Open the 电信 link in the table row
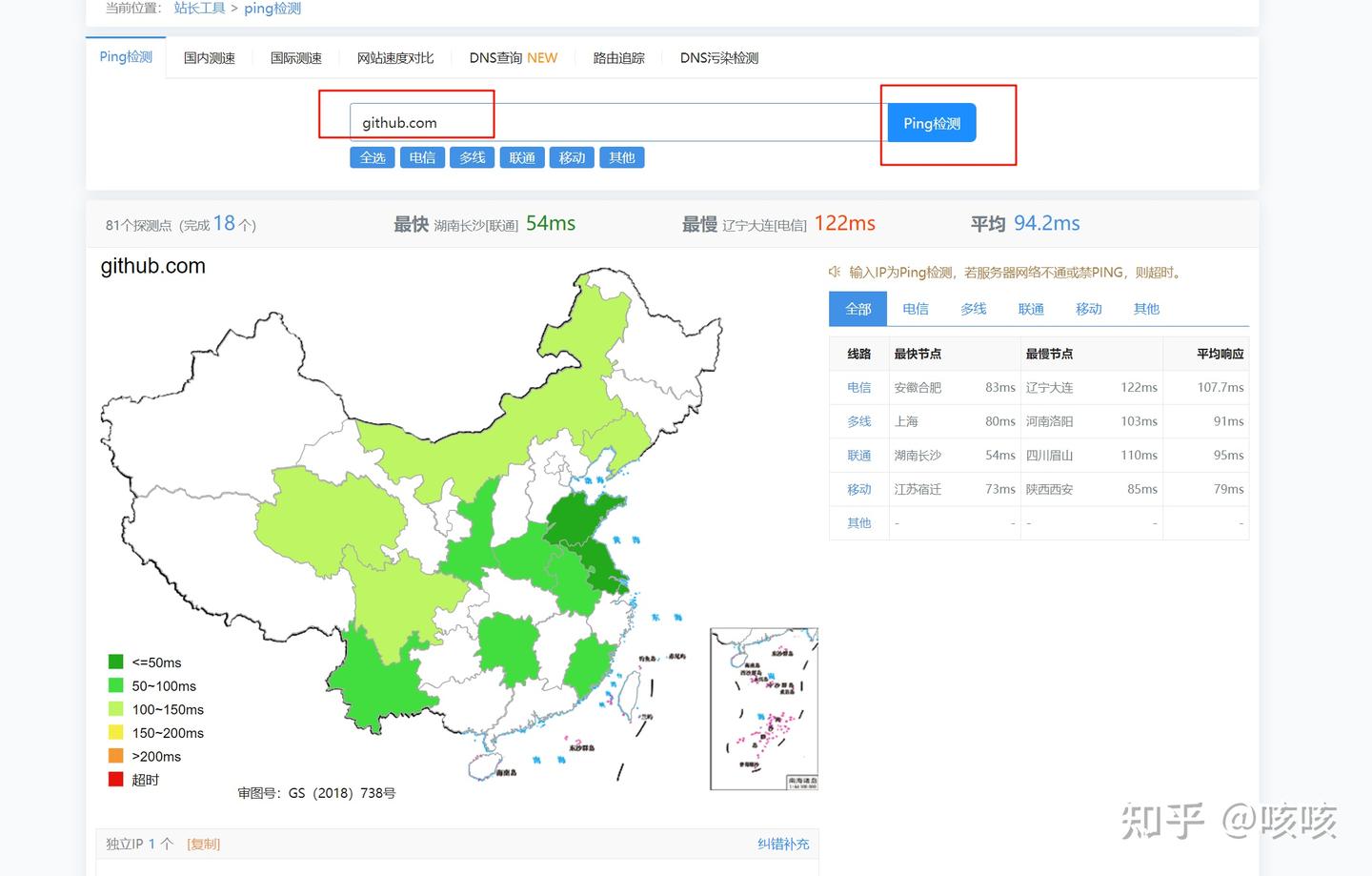This screenshot has height=876, width=1372. pos(859,387)
